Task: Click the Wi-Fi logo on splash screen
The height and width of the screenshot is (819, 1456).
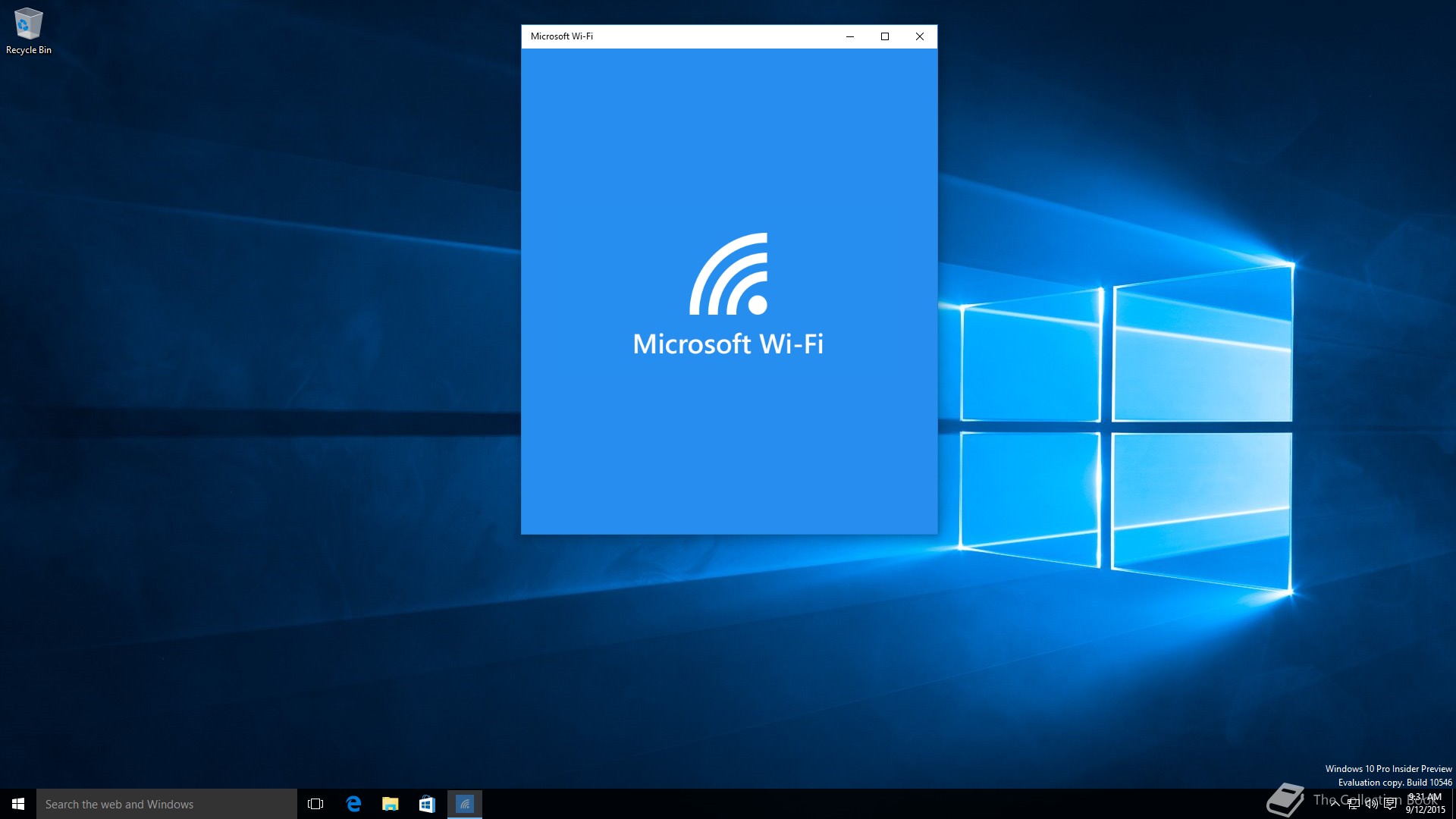Action: (x=729, y=274)
